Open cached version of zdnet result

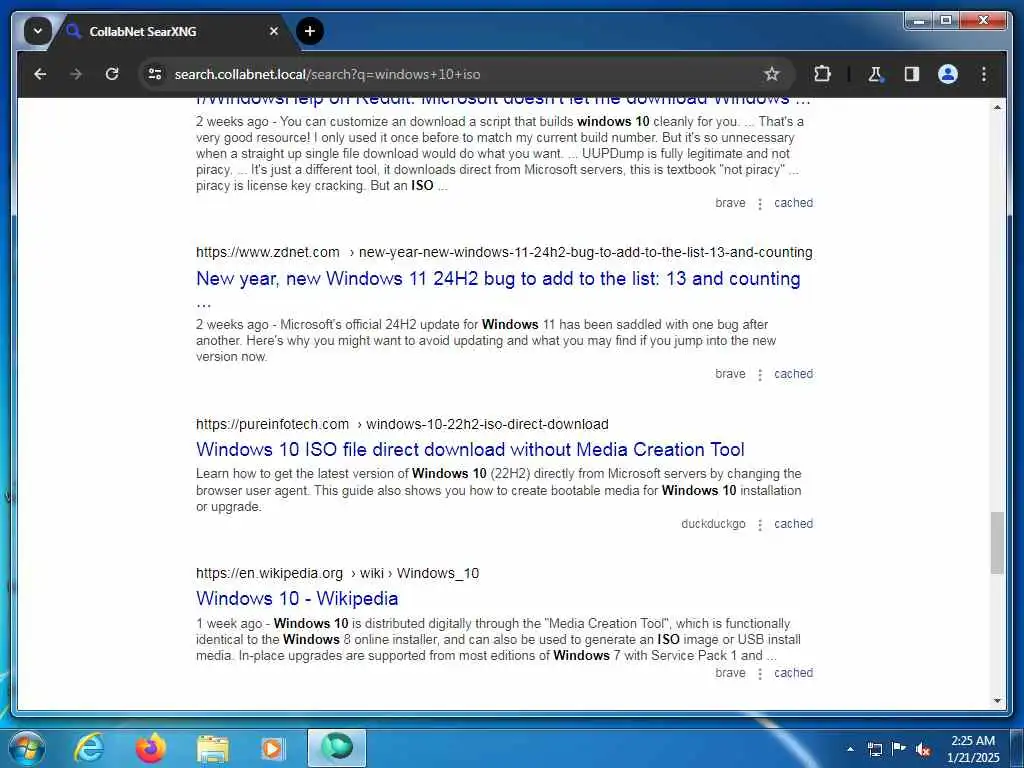click(x=793, y=374)
